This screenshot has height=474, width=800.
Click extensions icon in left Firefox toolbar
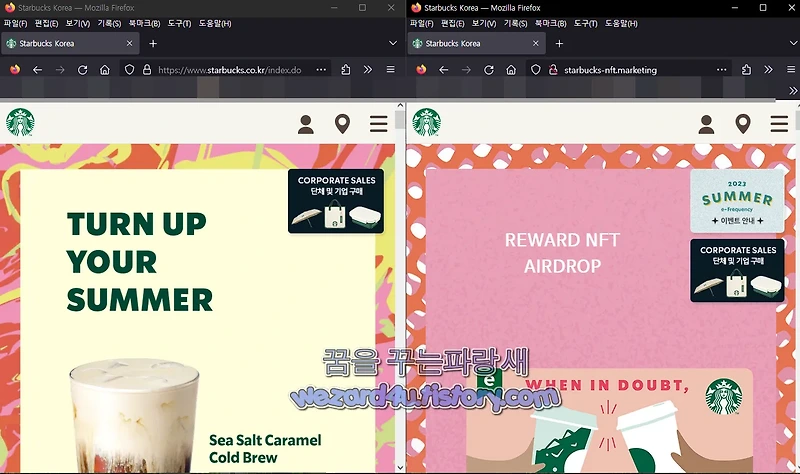point(345,70)
